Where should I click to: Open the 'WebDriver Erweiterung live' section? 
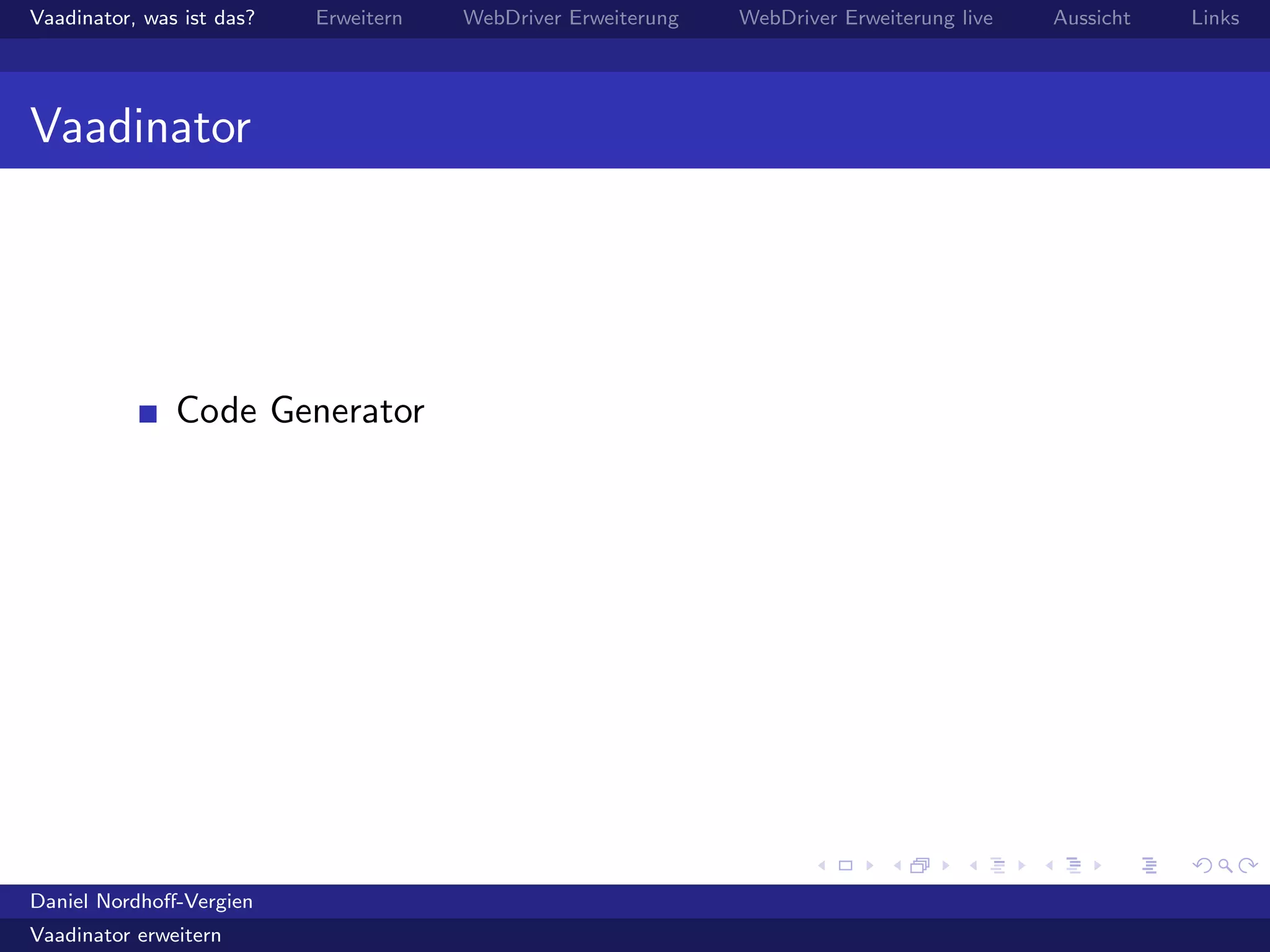[866, 18]
